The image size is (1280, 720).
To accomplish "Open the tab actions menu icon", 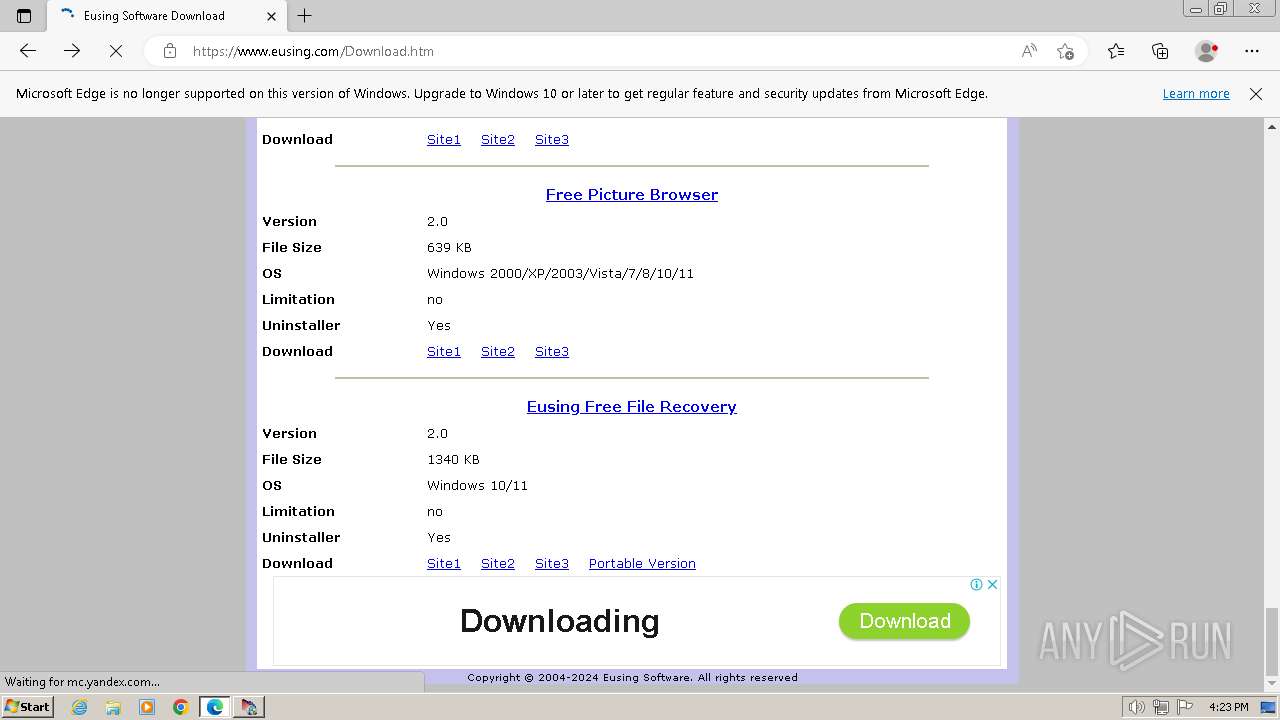I will tap(24, 16).
